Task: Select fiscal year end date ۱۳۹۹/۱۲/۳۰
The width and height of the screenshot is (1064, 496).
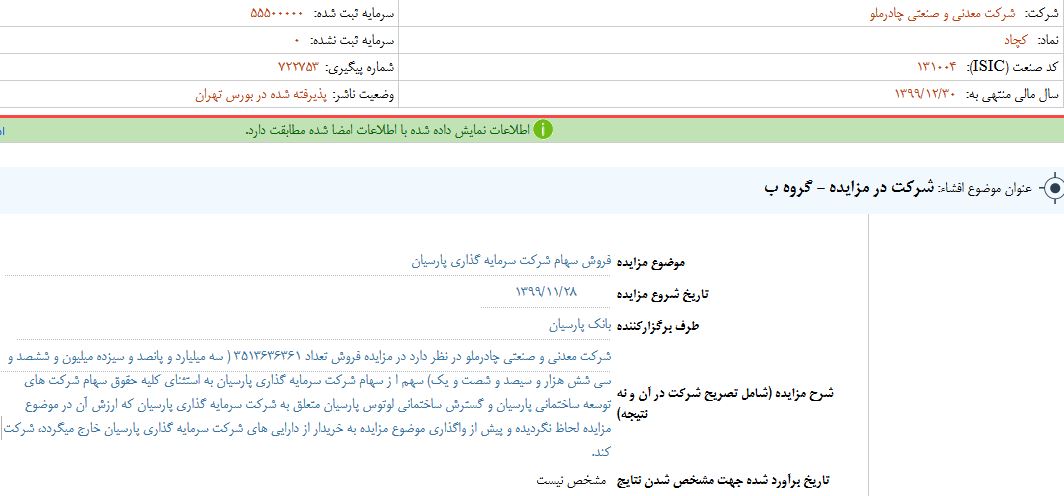Action: click(925, 94)
